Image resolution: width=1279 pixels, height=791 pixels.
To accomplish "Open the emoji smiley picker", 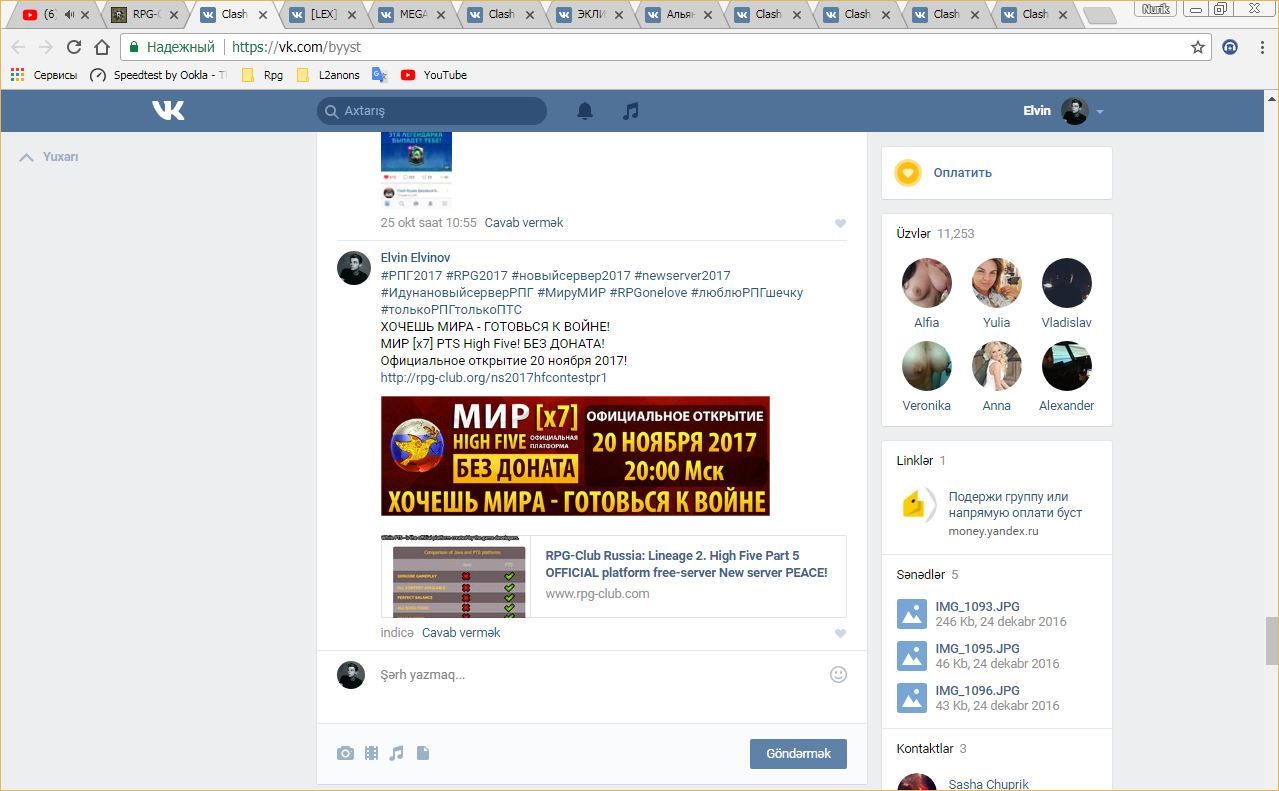I will [x=838, y=675].
